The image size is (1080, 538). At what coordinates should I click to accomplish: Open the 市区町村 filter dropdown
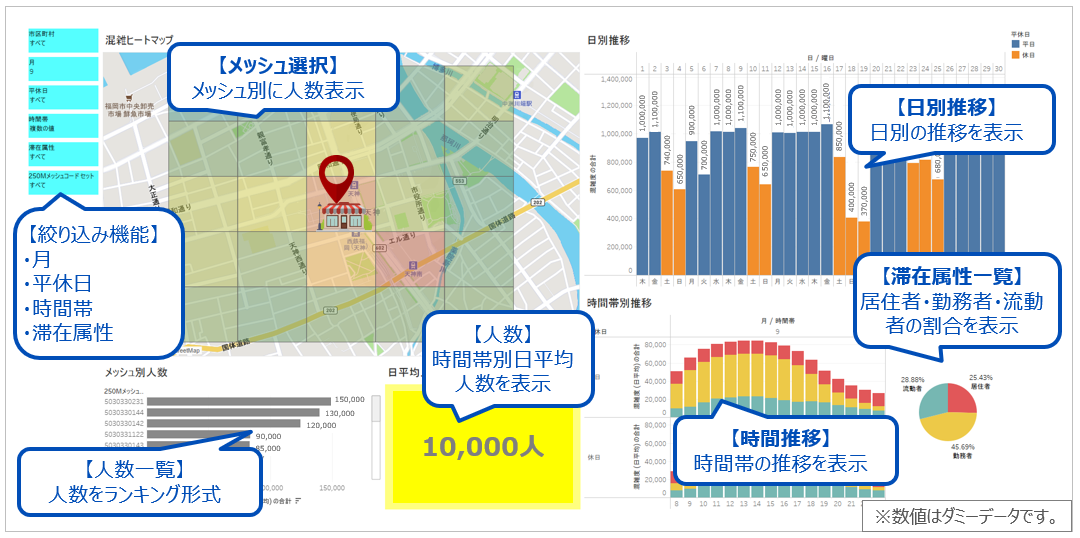click(63, 40)
